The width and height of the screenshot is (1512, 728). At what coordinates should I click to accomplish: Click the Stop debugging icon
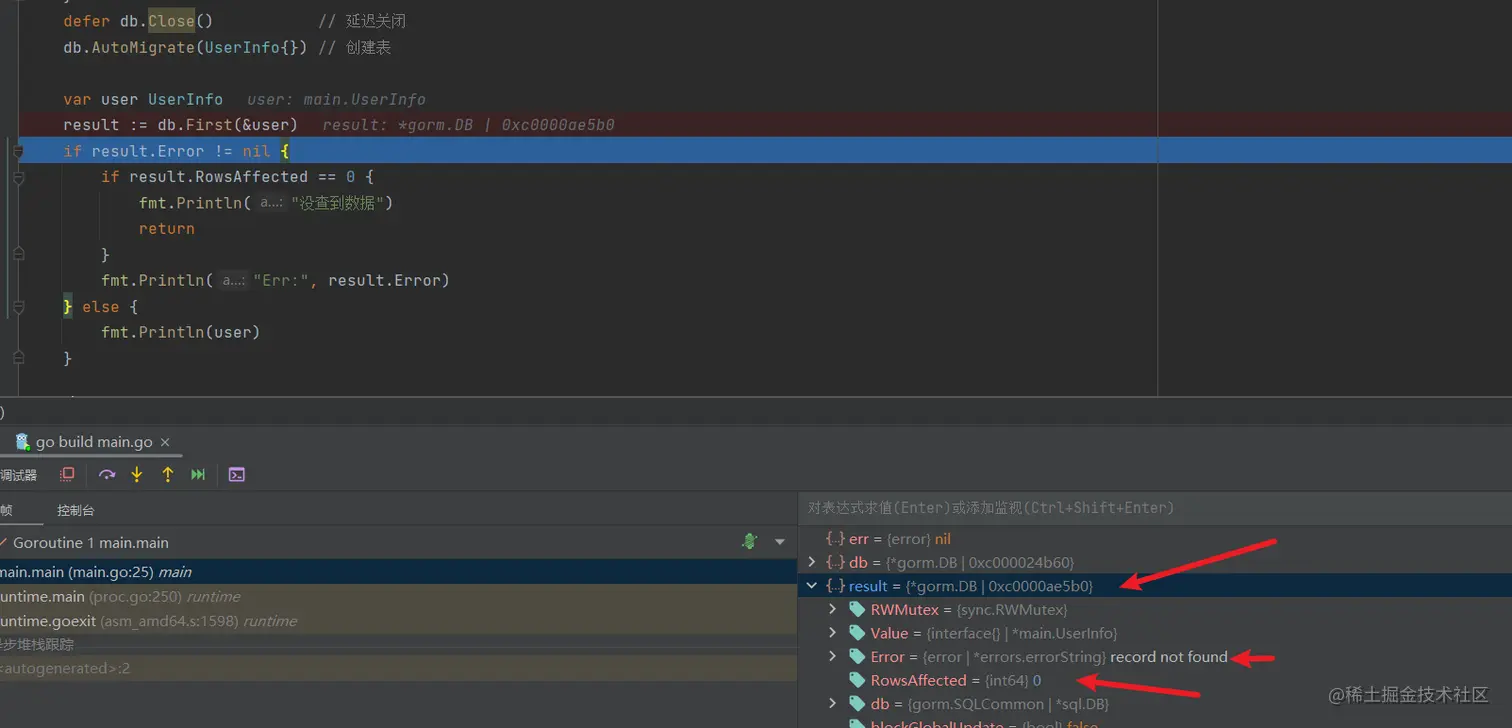coord(67,475)
